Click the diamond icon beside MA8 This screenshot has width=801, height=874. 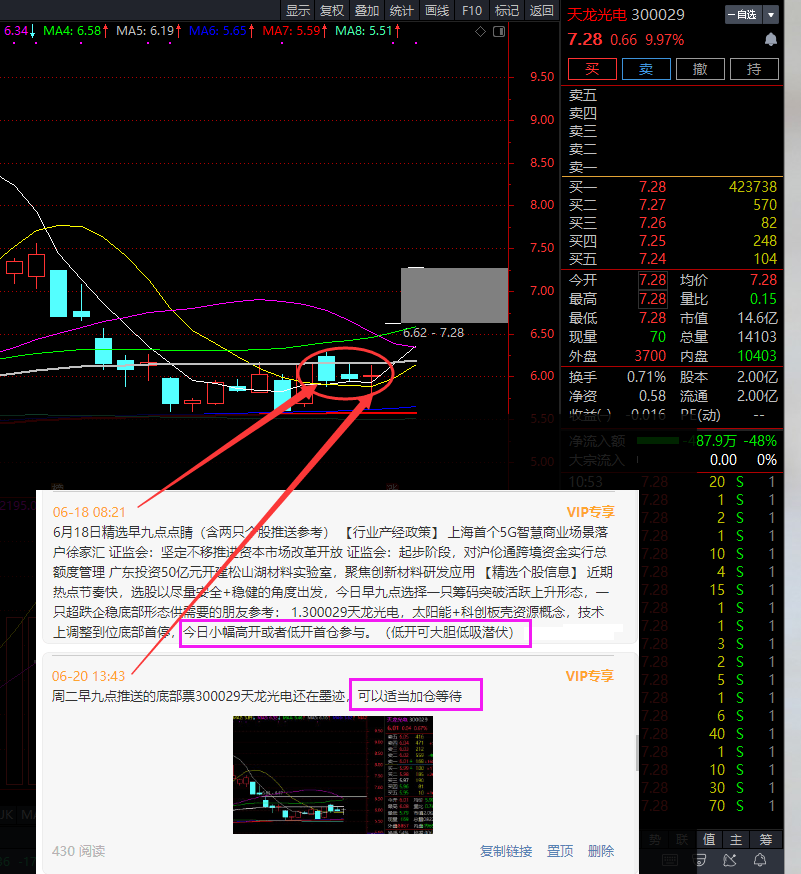click(x=480, y=32)
